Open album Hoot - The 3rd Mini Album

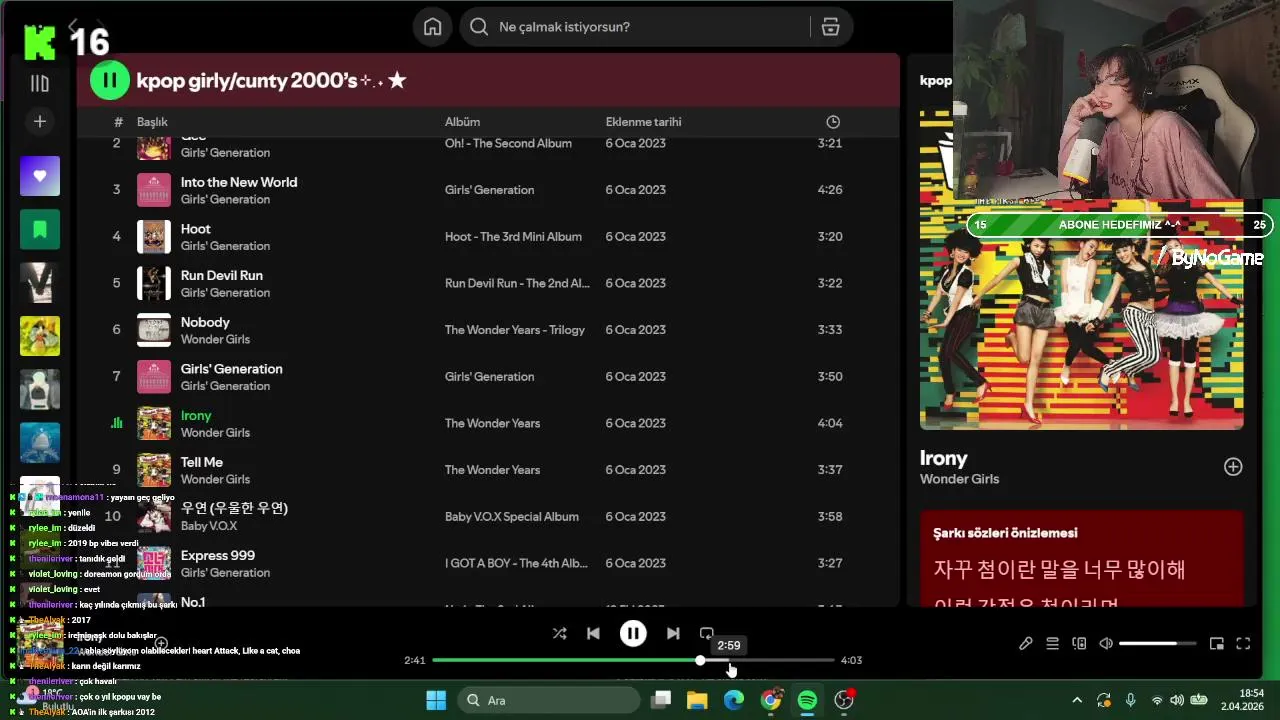tap(513, 237)
